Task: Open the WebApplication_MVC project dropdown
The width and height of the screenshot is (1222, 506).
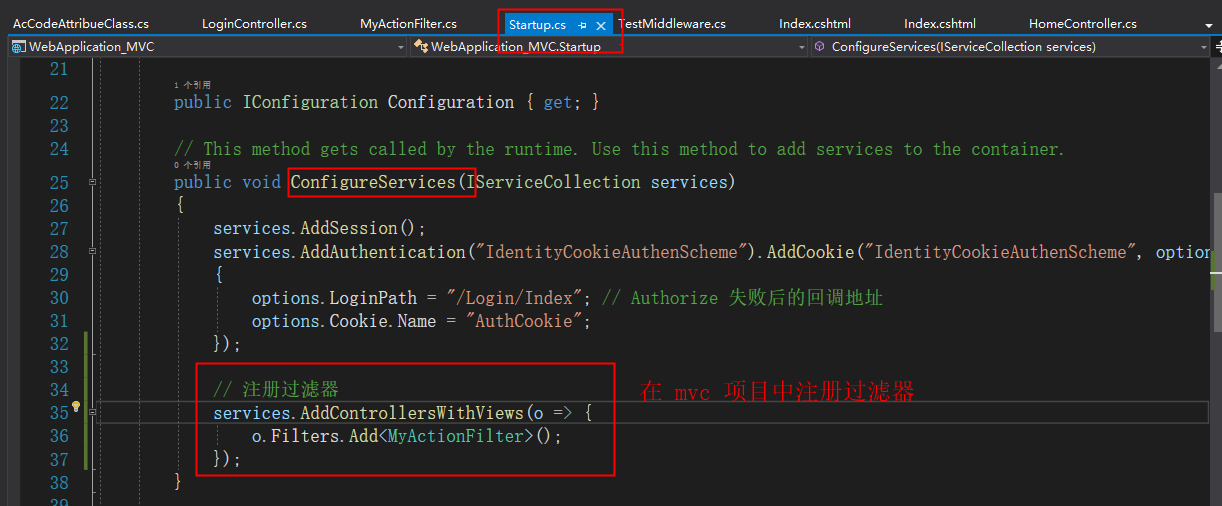Action: tap(401, 47)
